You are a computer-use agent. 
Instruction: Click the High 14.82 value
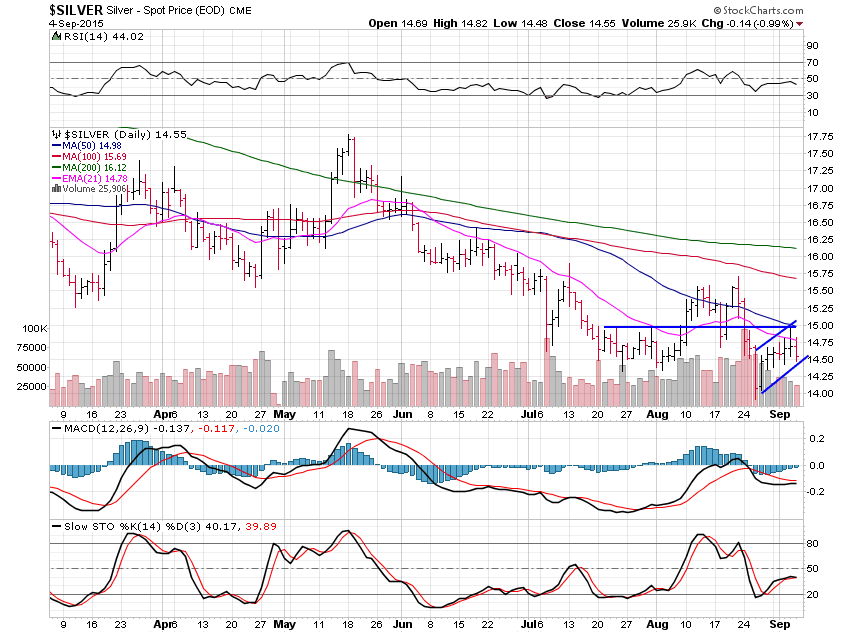pos(460,23)
